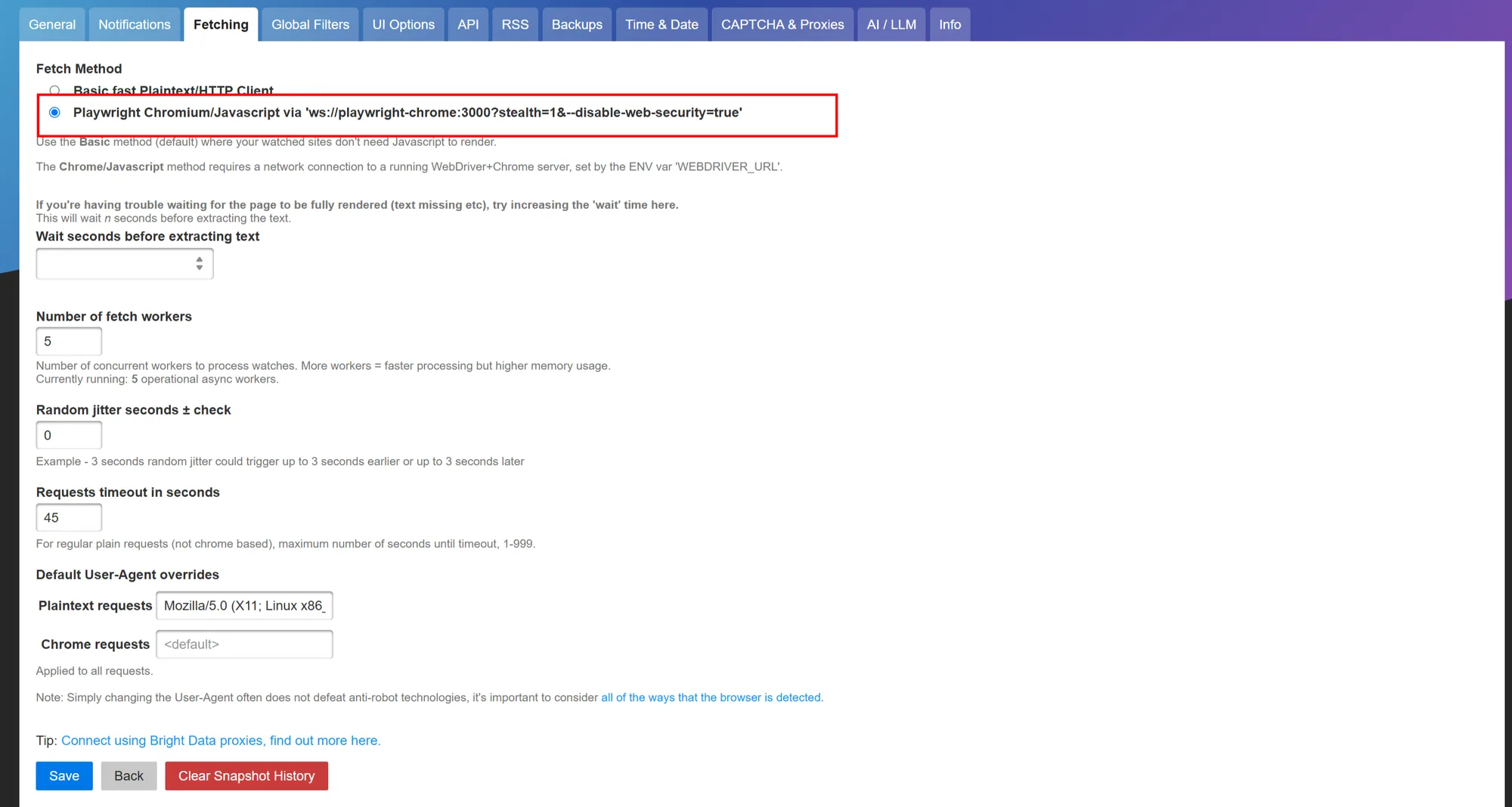Switch to the RSS tab

pyautogui.click(x=515, y=24)
